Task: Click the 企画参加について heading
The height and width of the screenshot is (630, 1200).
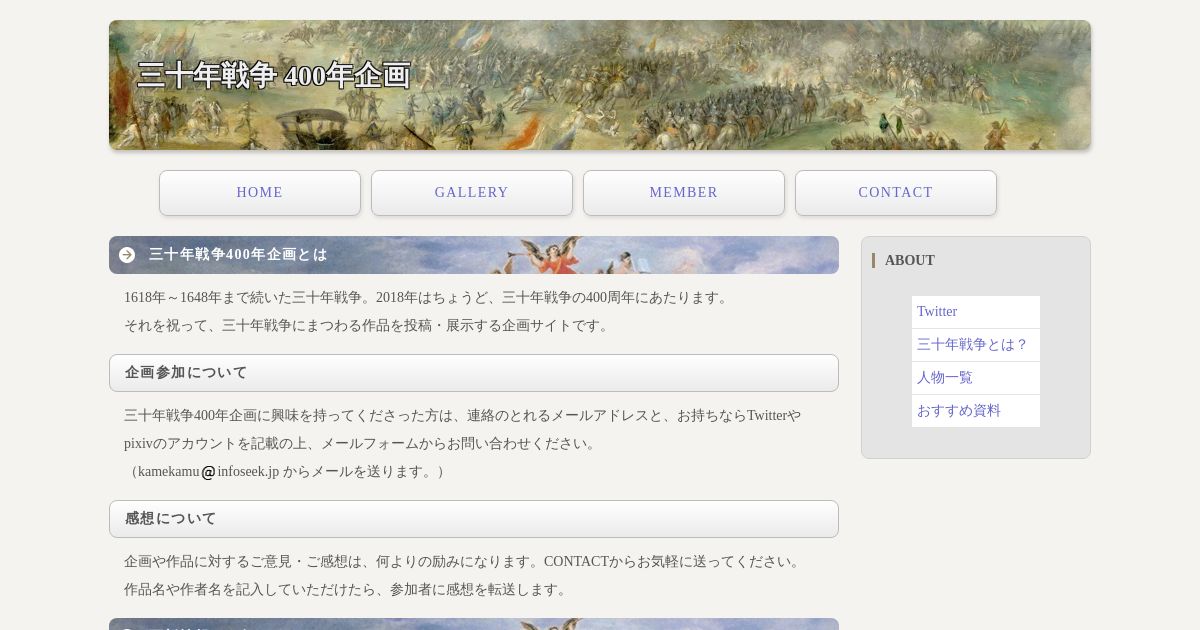Action: tap(474, 373)
